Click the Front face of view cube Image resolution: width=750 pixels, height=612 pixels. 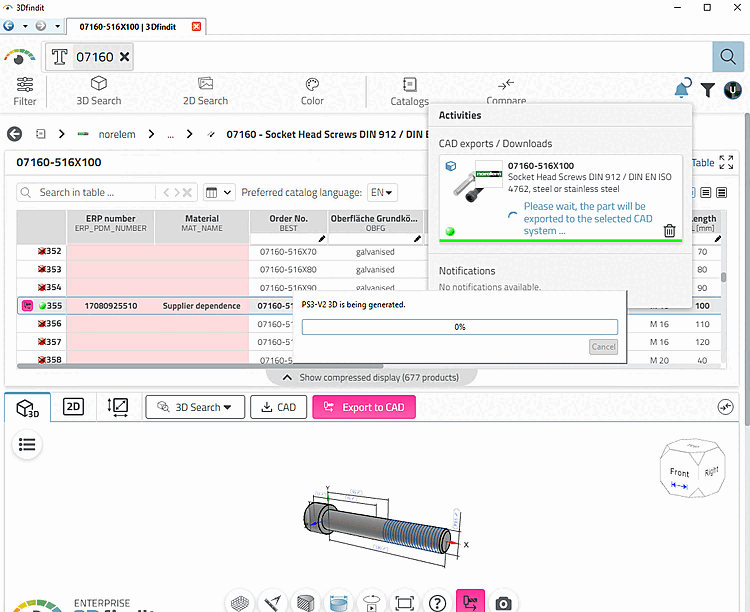click(x=679, y=473)
